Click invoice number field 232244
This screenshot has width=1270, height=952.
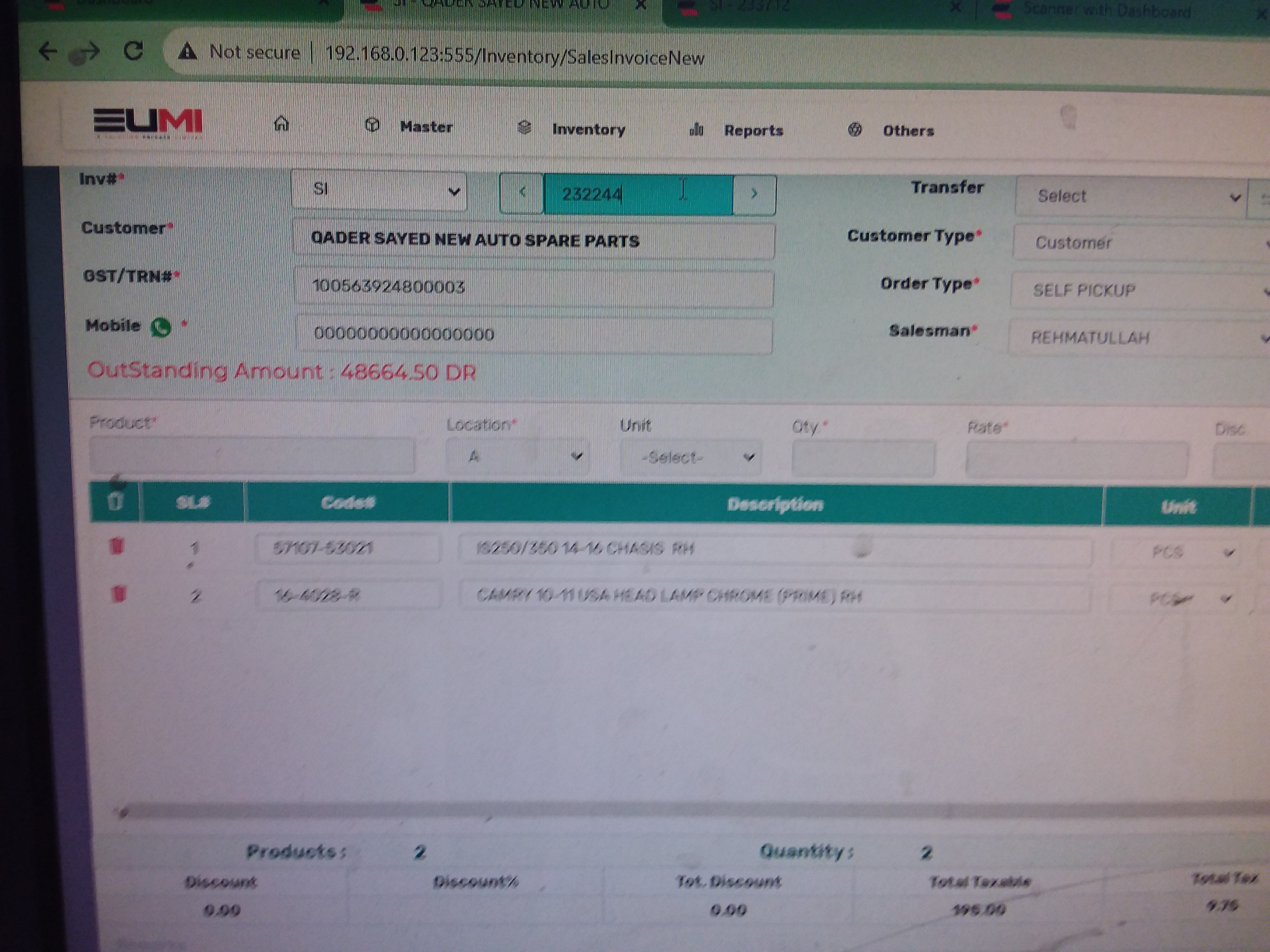[x=638, y=194]
